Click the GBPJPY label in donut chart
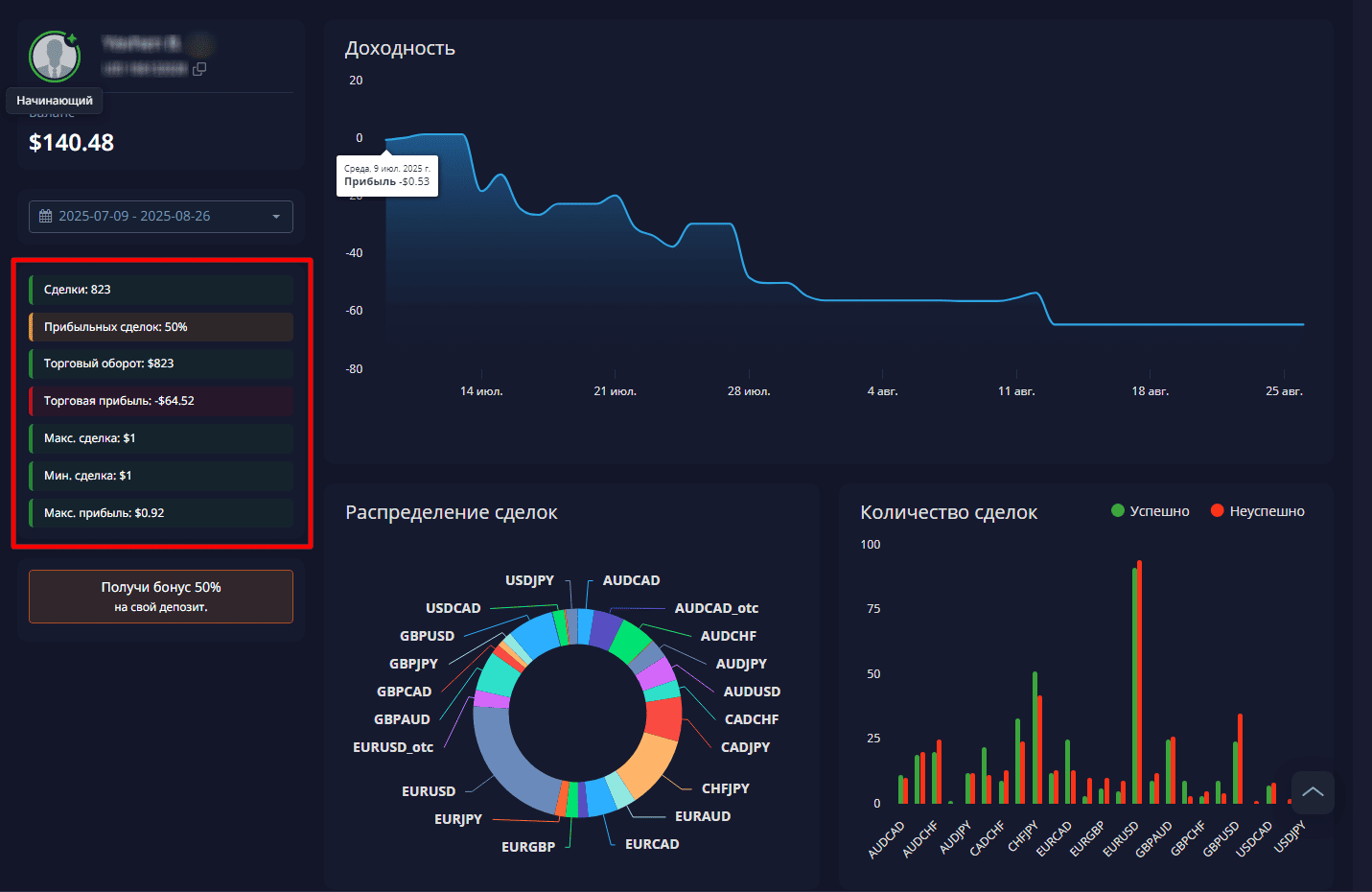1372x892 pixels. [413, 664]
